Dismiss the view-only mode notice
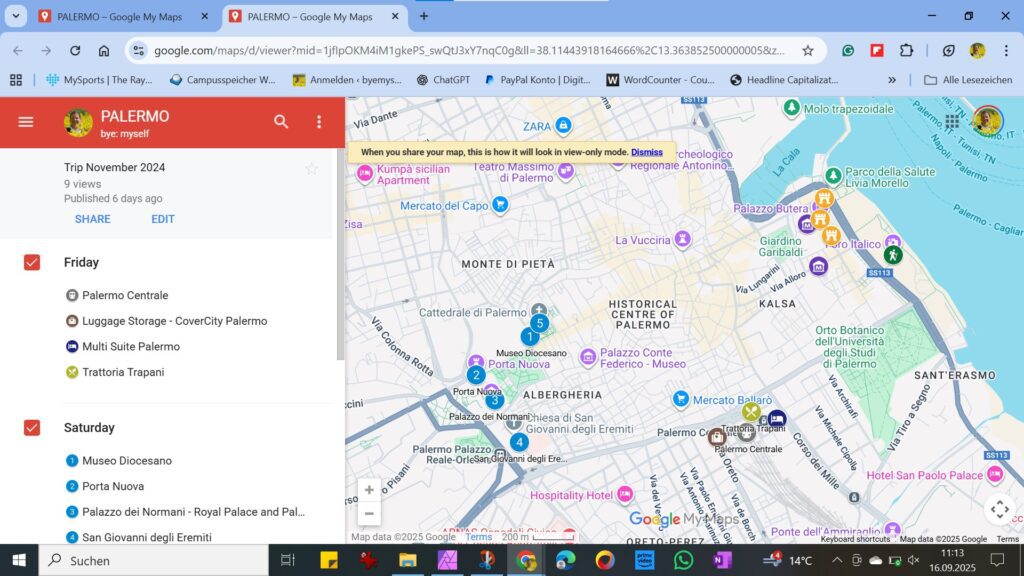The width and height of the screenshot is (1024, 576). pos(646,152)
